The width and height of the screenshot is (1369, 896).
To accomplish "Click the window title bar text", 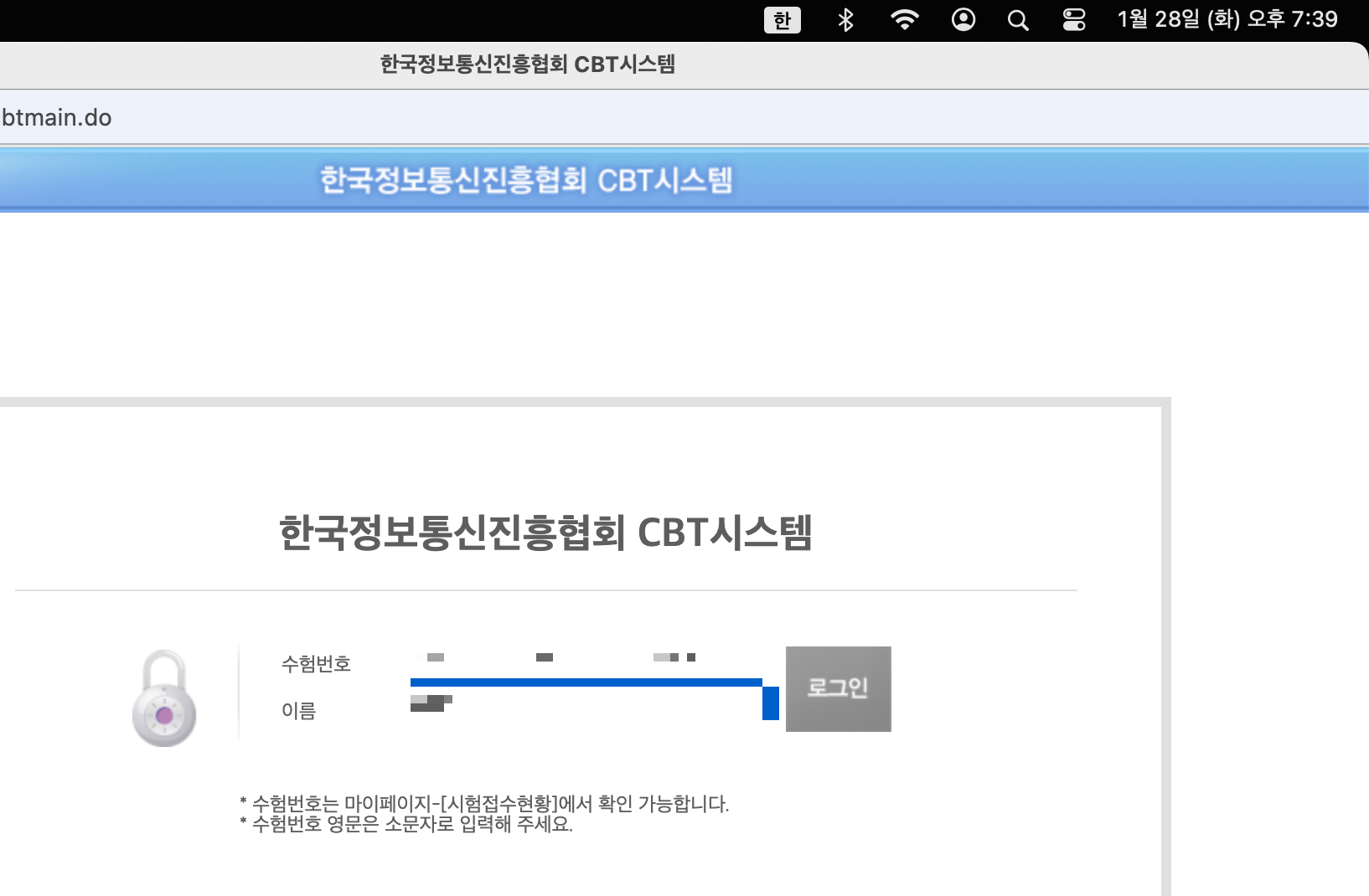I will [x=528, y=64].
